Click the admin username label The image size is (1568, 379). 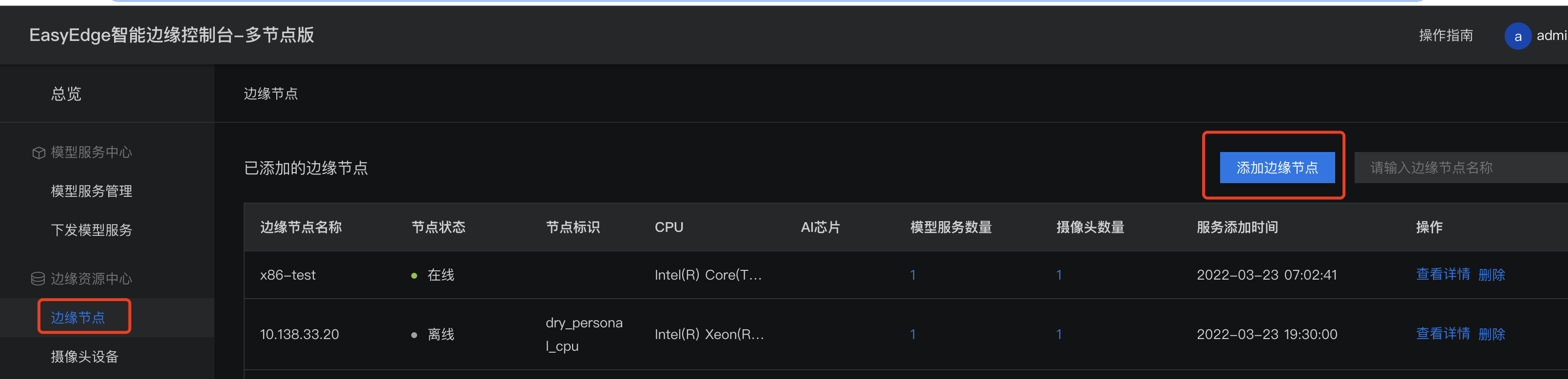(x=1551, y=35)
